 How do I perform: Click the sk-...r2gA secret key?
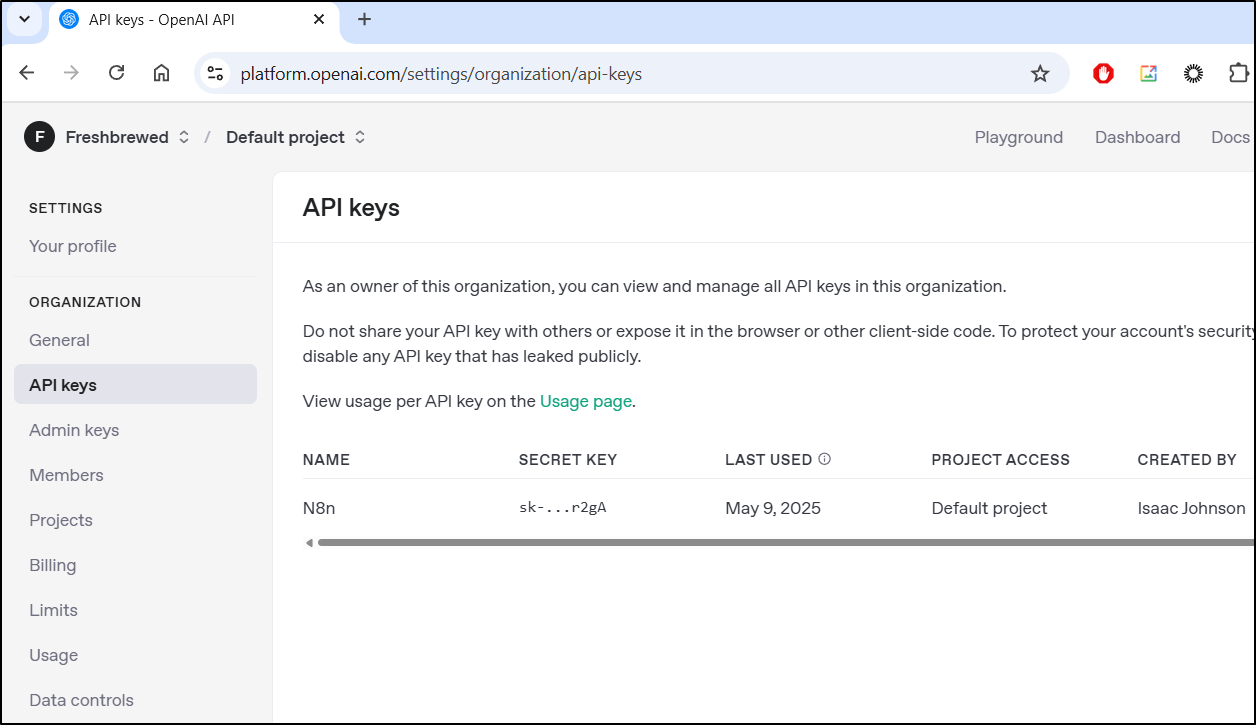(563, 508)
